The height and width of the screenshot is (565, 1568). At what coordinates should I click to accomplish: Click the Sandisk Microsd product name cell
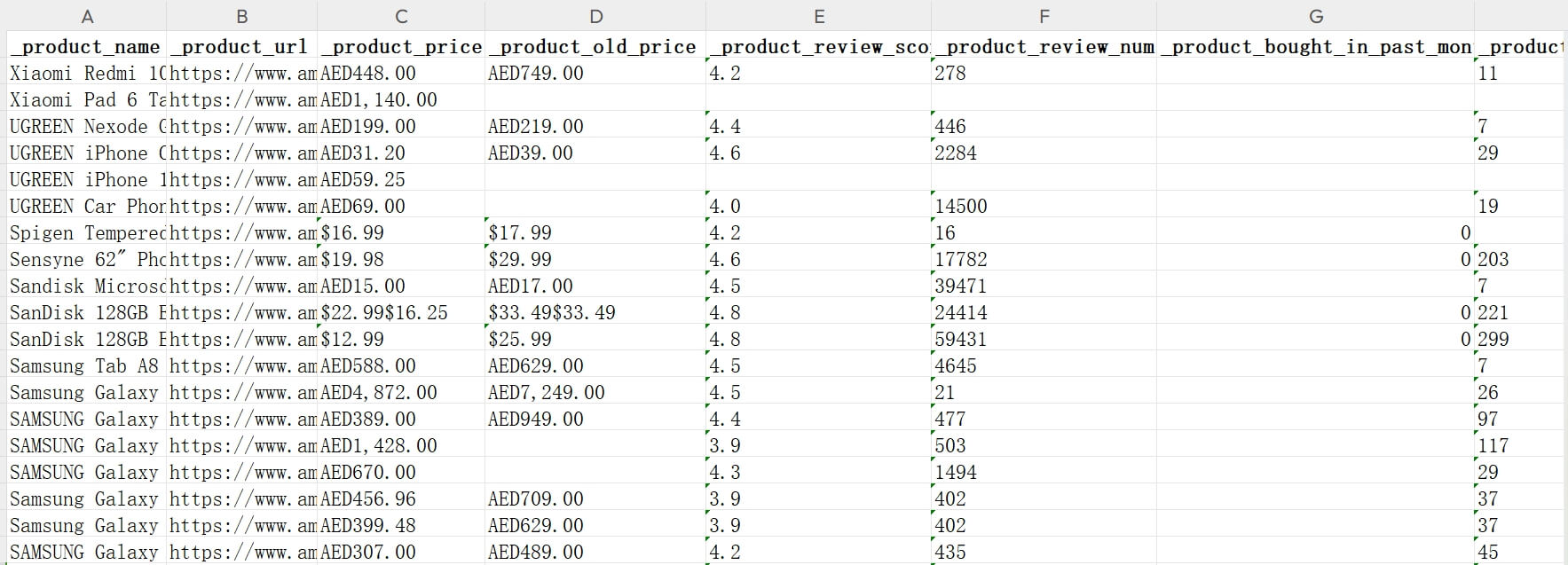tap(87, 286)
